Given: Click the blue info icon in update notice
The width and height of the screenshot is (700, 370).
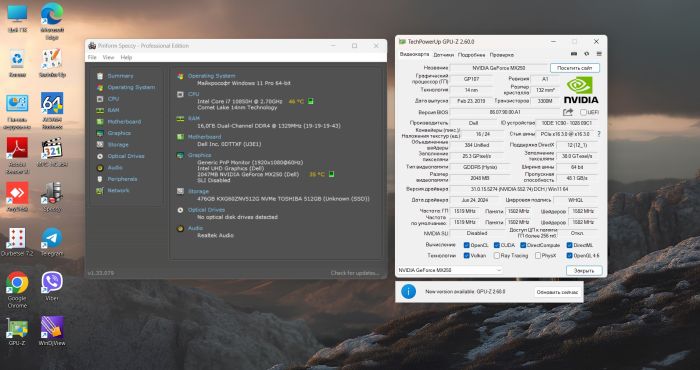Looking at the screenshot, I should click(408, 291).
